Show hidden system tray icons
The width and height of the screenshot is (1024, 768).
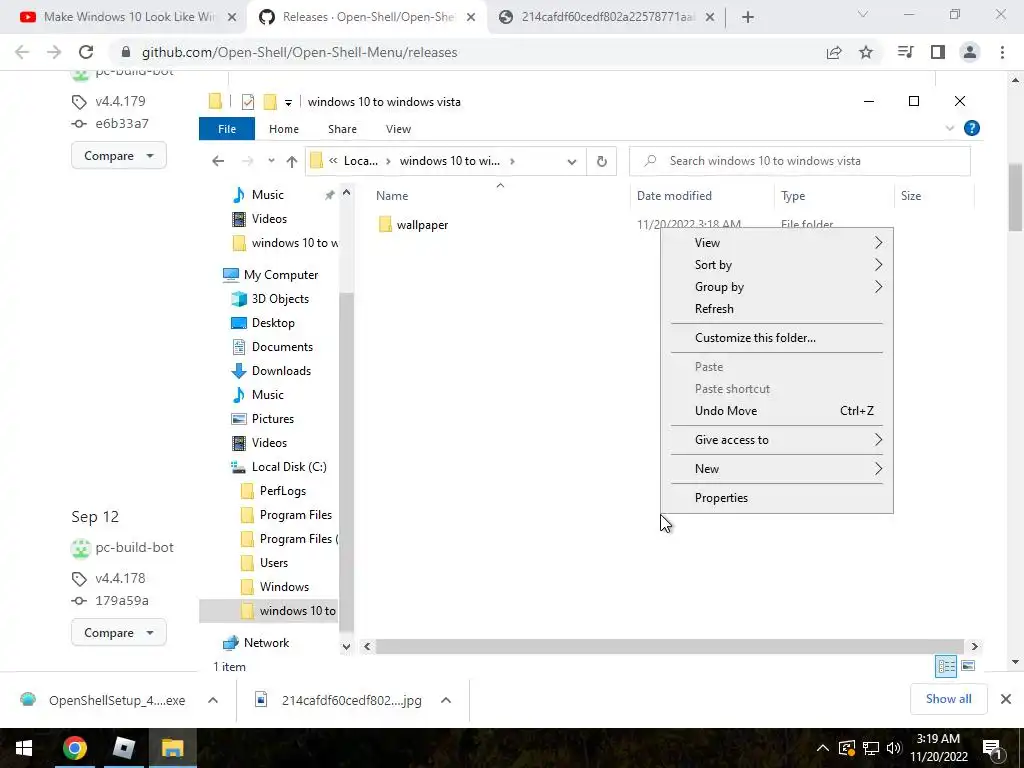823,748
